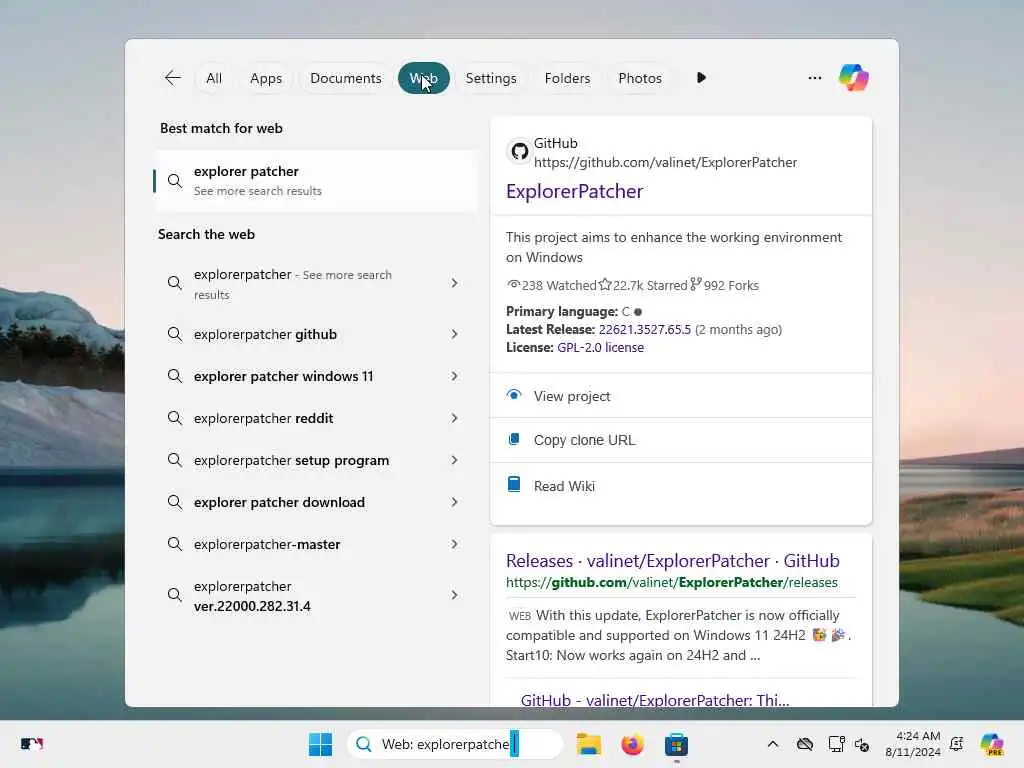
Task: Expand explorer patcher windows 11 arrow
Action: point(455,376)
